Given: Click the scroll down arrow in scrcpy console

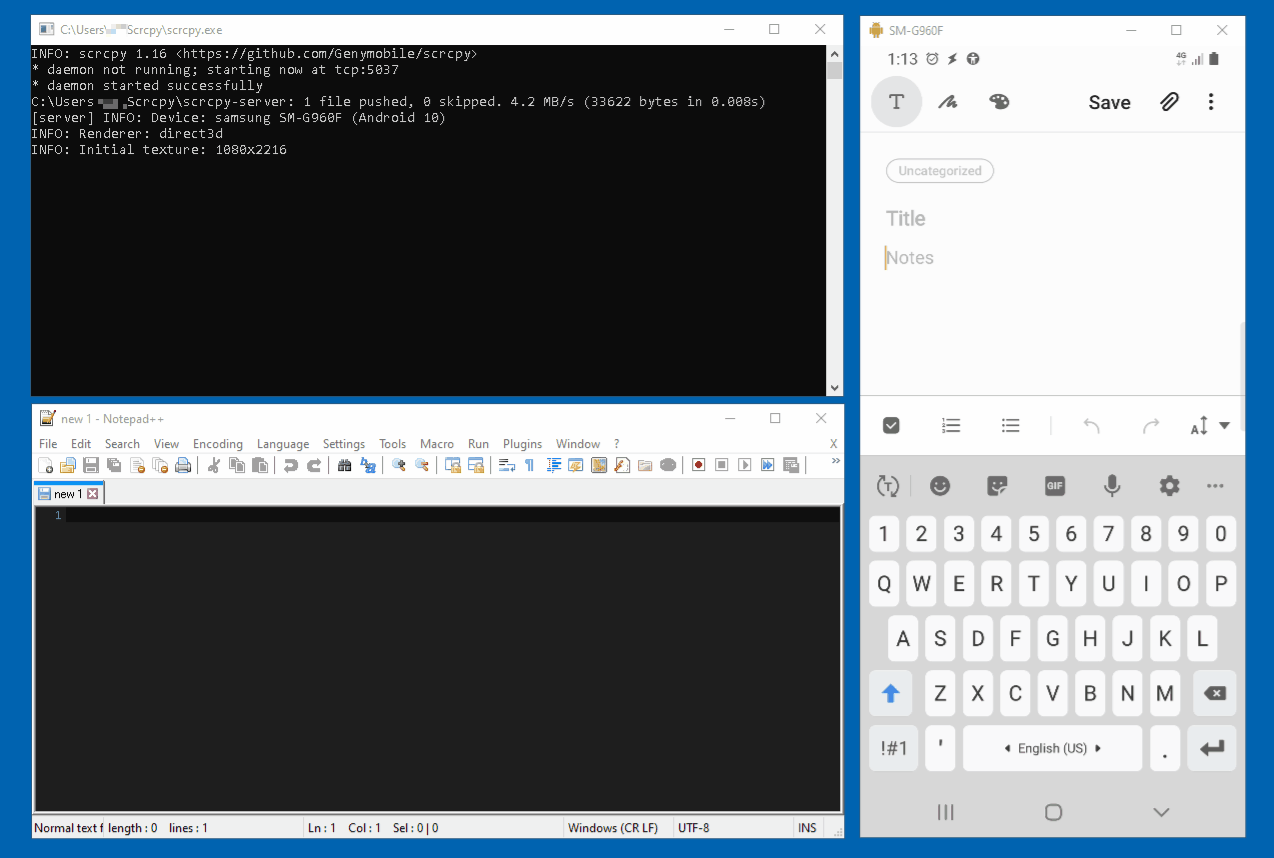Looking at the screenshot, I should (834, 387).
